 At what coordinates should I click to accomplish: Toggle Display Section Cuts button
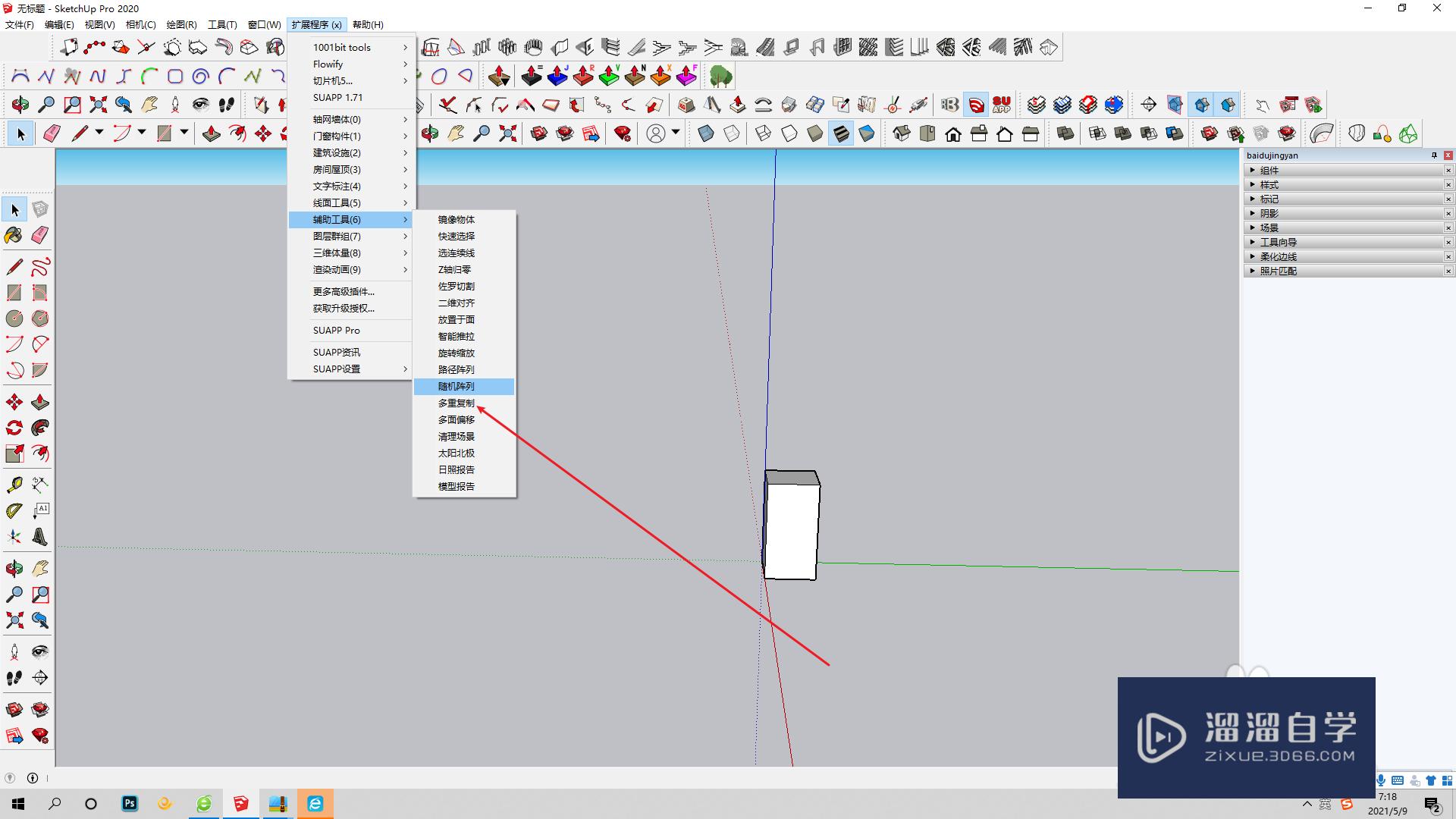pyautogui.click(x=1202, y=105)
